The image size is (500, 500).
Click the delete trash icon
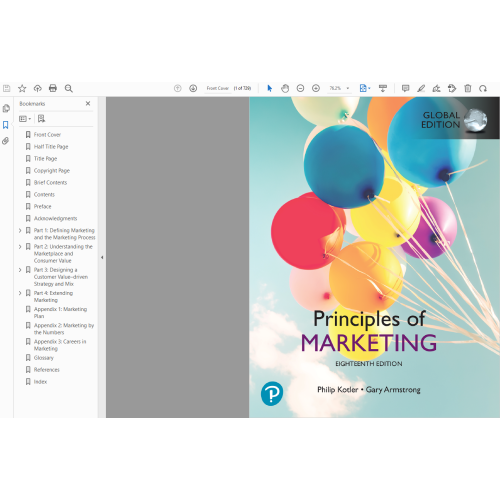(x=468, y=88)
